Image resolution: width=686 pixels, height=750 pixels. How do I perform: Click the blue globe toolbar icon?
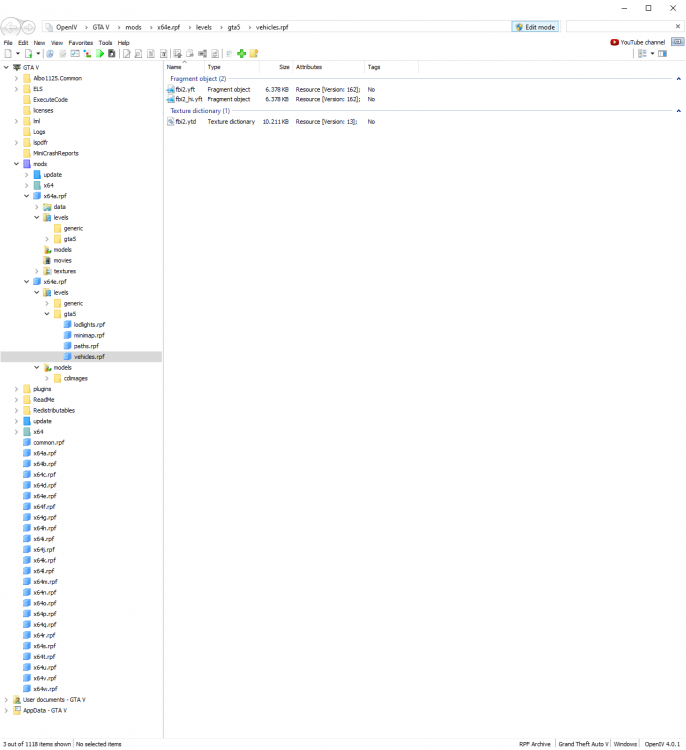coord(50,54)
